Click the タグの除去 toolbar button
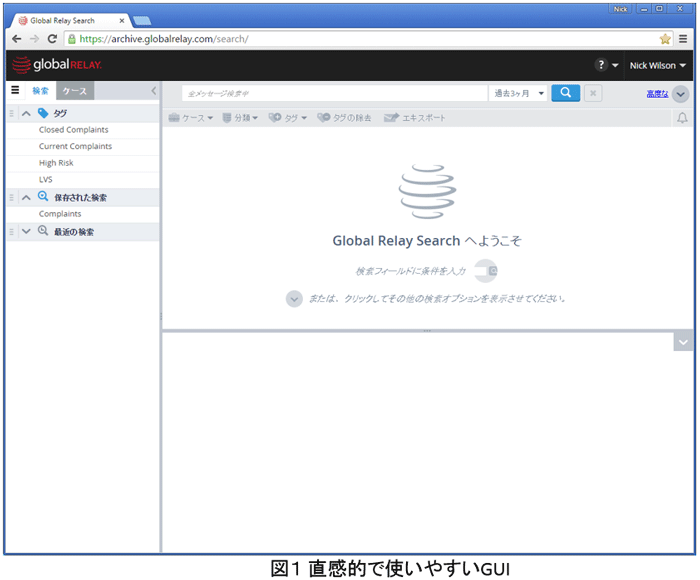Viewport: 700px width, 580px height. point(344,118)
